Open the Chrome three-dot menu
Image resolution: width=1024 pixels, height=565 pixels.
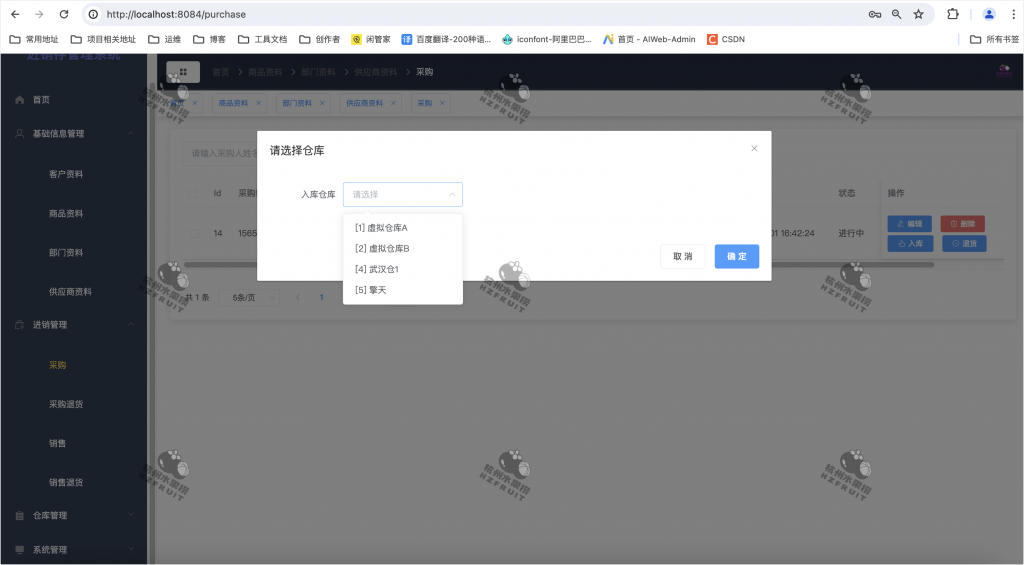coord(1014,14)
